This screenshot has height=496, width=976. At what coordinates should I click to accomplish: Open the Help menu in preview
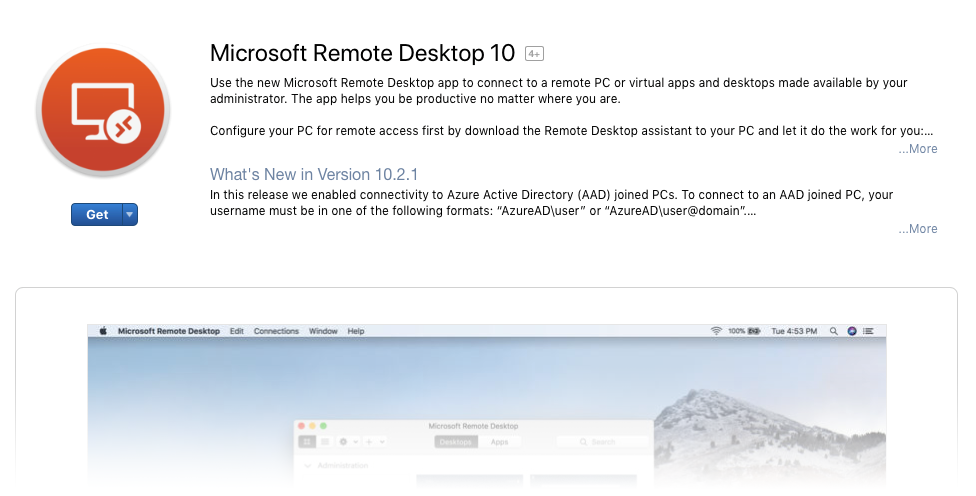pos(356,331)
